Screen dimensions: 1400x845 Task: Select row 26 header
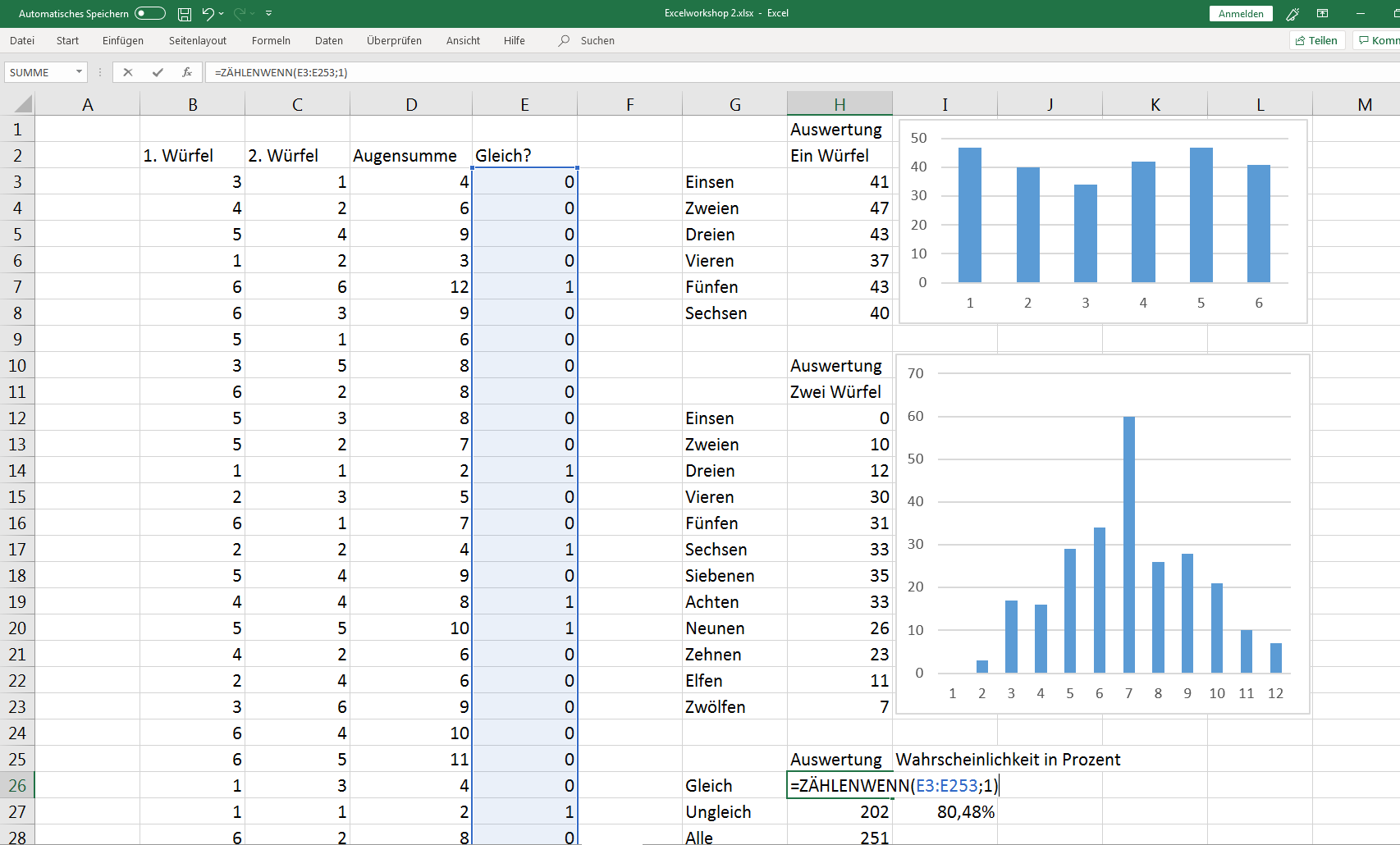pyautogui.click(x=17, y=785)
